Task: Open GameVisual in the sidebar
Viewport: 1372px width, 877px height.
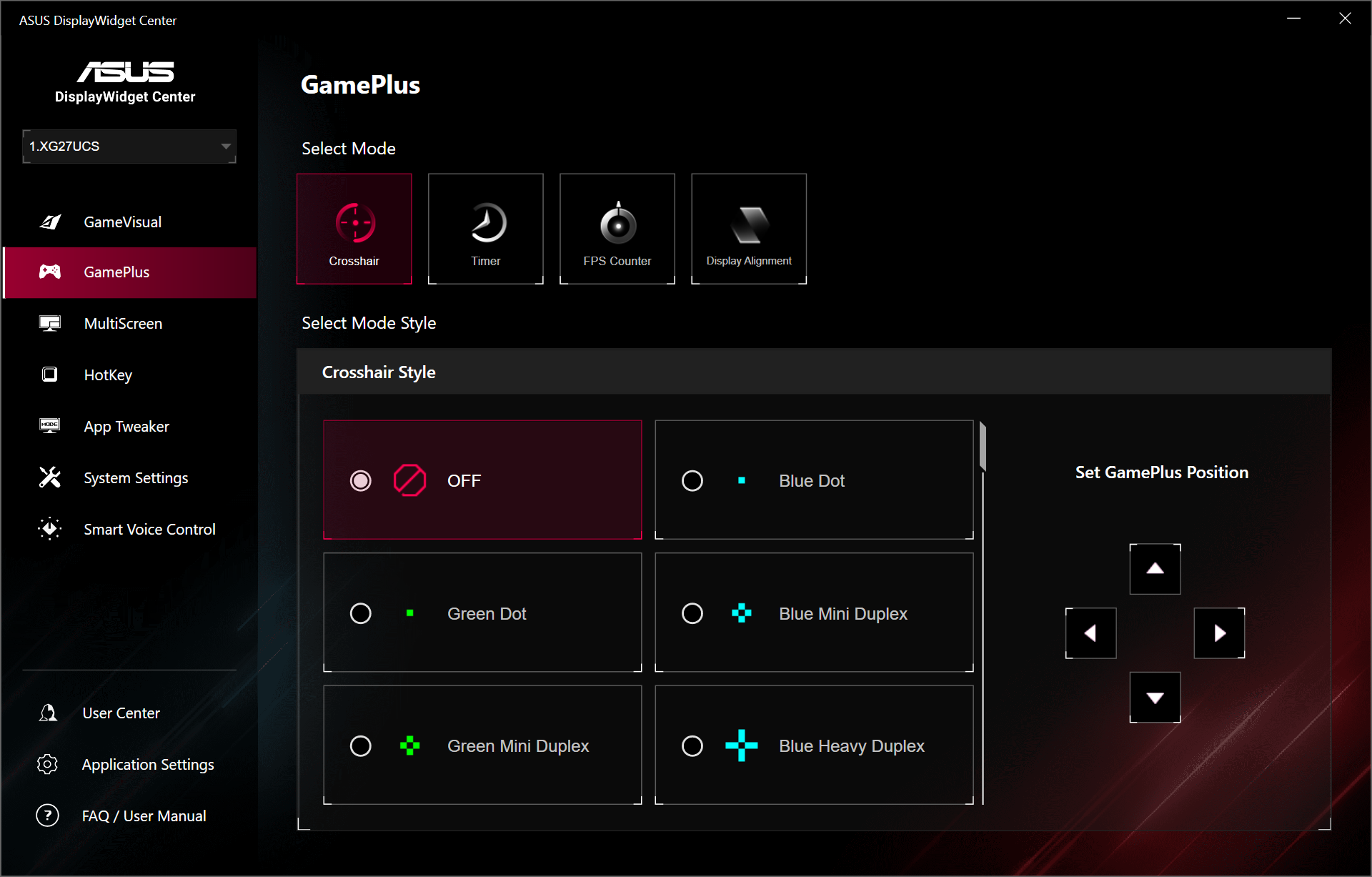Action: pyautogui.click(x=123, y=222)
